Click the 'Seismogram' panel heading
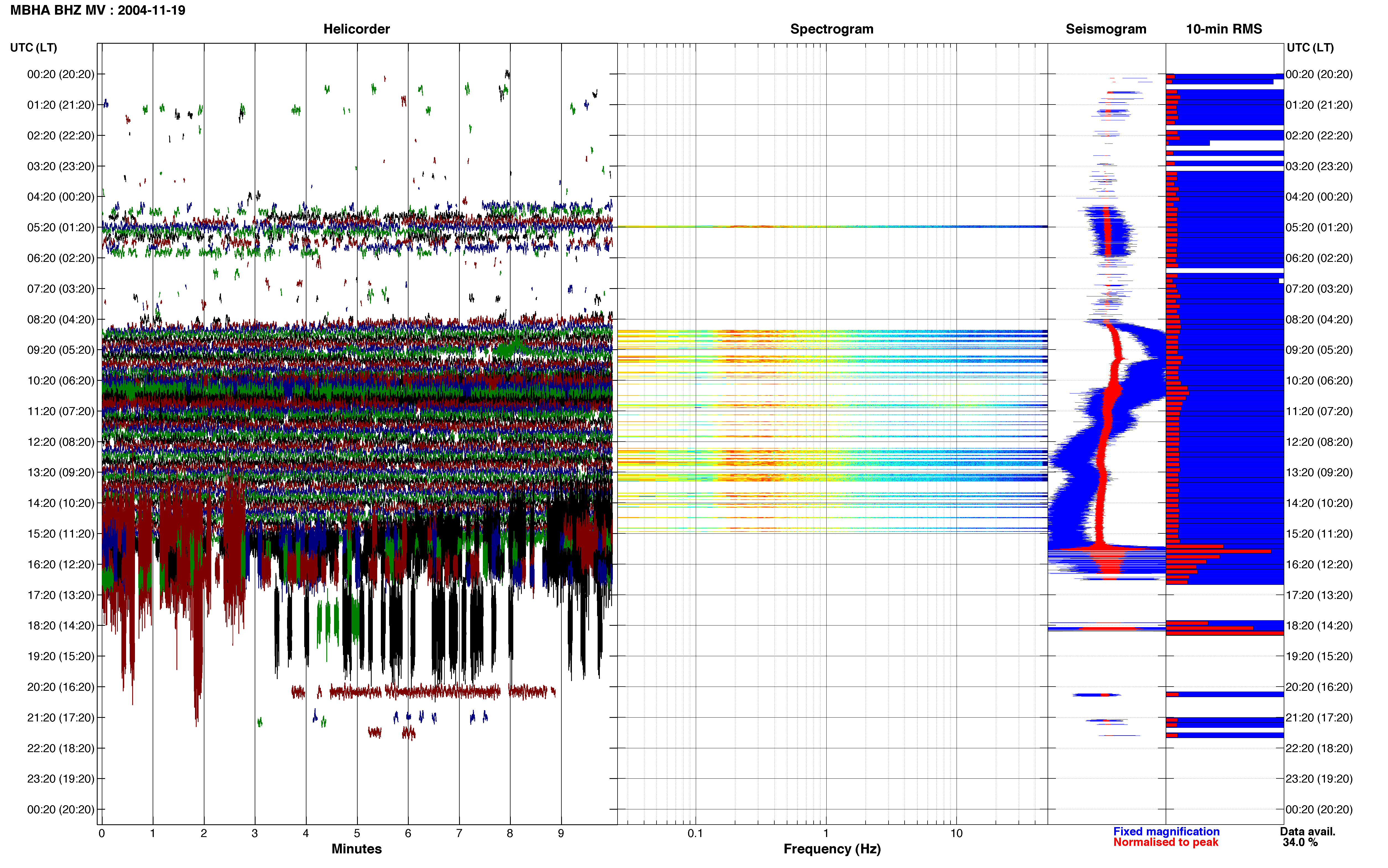Image resolution: width=1388 pixels, height=868 pixels. (1106, 29)
